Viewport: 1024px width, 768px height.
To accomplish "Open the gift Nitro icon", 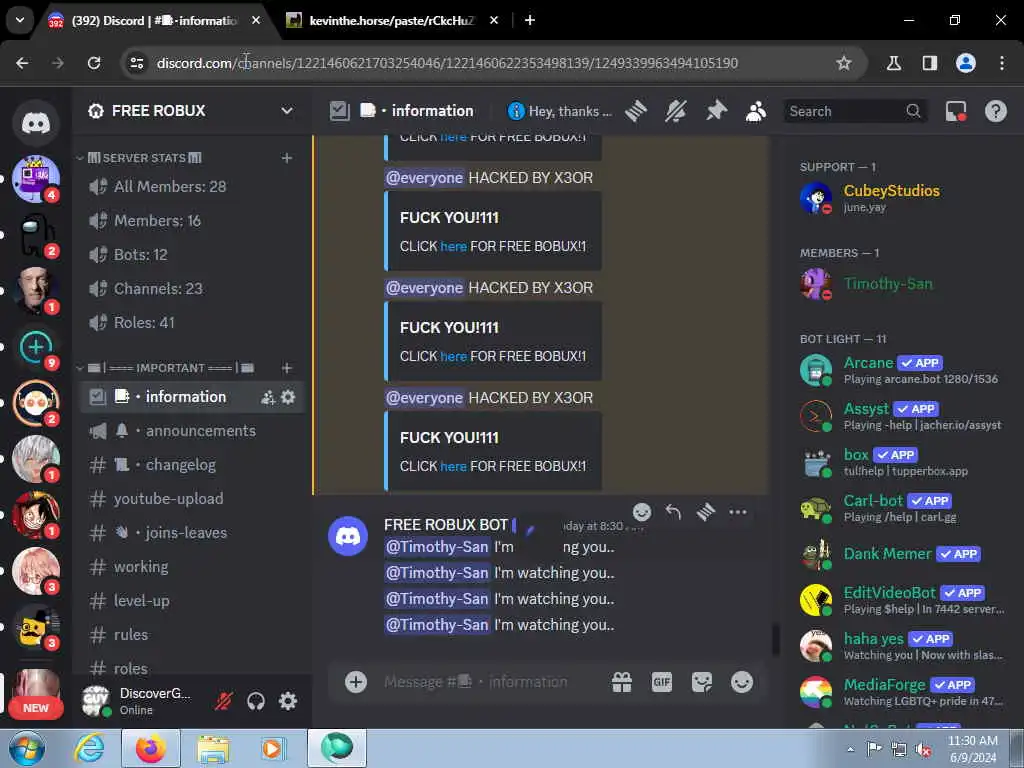I will pyautogui.click(x=622, y=682).
